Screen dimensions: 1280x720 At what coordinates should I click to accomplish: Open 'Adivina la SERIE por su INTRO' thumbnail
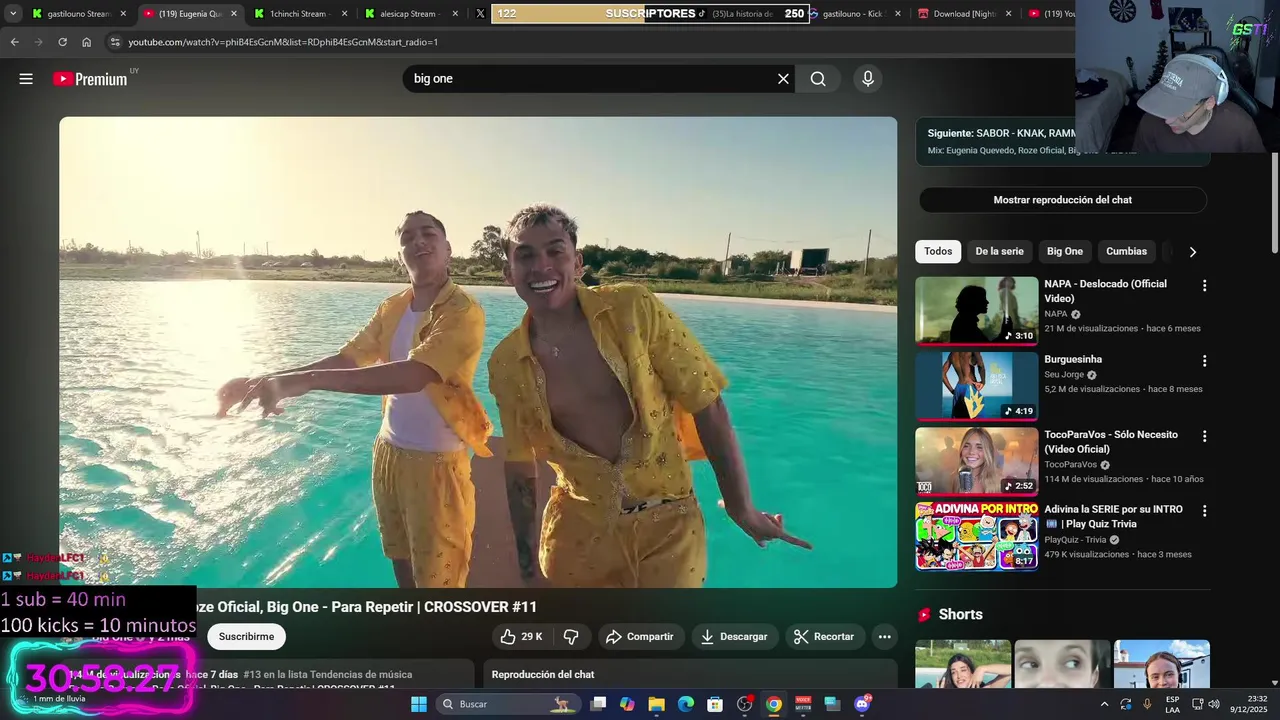pyautogui.click(x=977, y=536)
